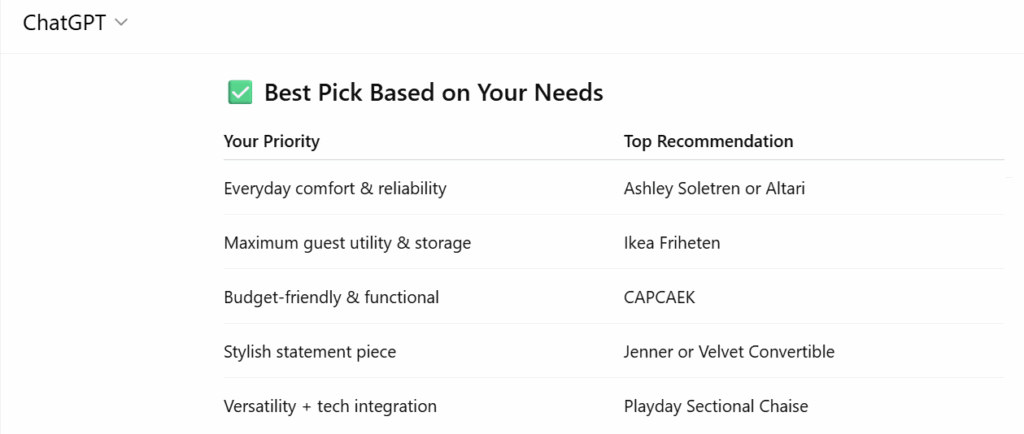Select 'Maximum guest utility & storage' cell
1024x434 pixels.
347,242
